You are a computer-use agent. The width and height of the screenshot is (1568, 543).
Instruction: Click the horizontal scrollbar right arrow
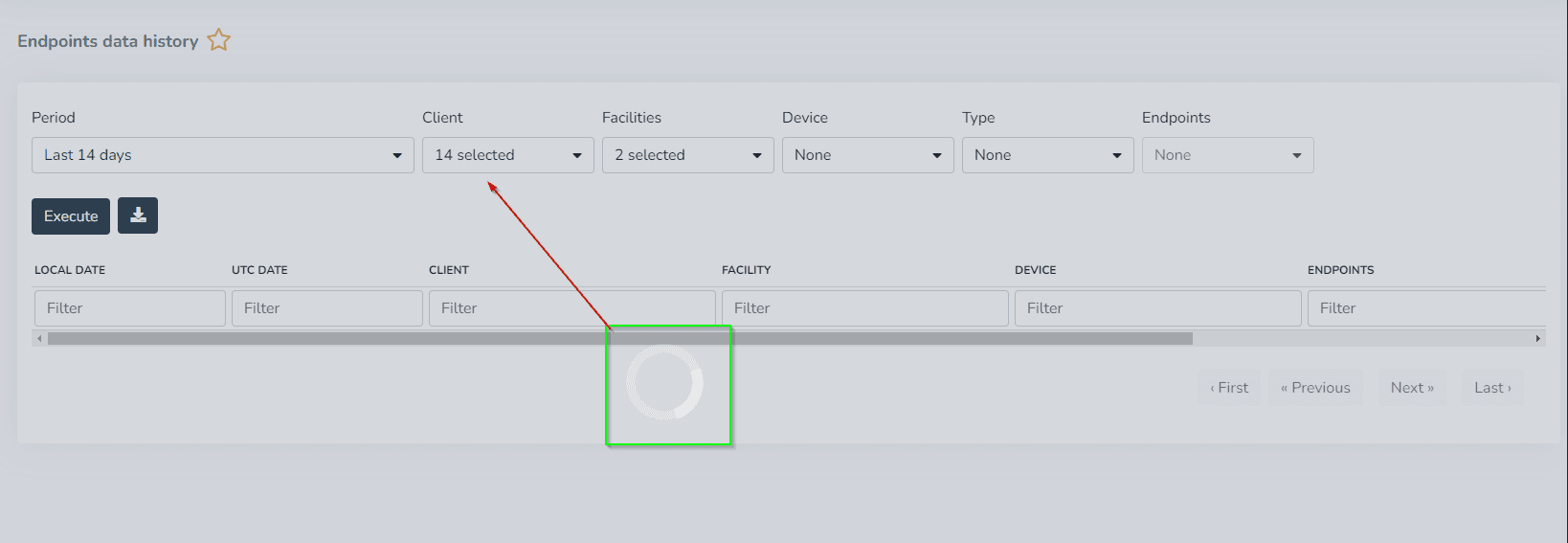[x=1537, y=338]
